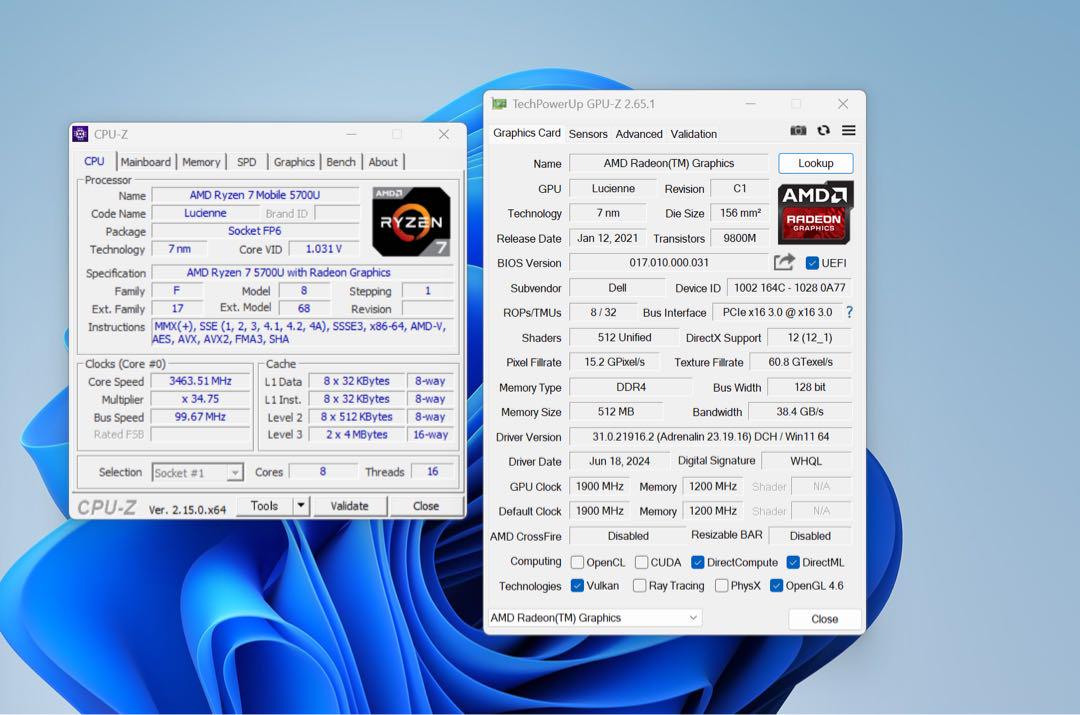Screen dimensions: 1080x715
Task: Select the Graphics Card tab in GPU-Z
Action: (527, 133)
